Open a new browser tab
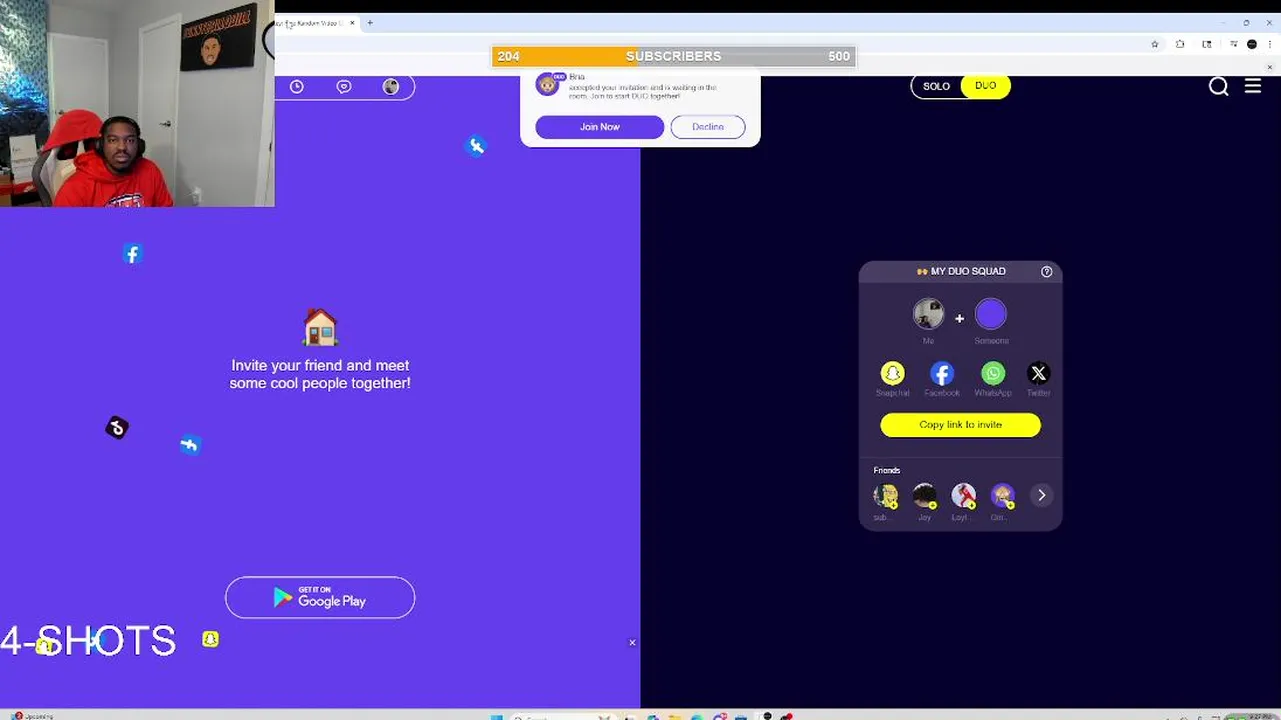Screen dimensions: 1281x720 [370, 23]
